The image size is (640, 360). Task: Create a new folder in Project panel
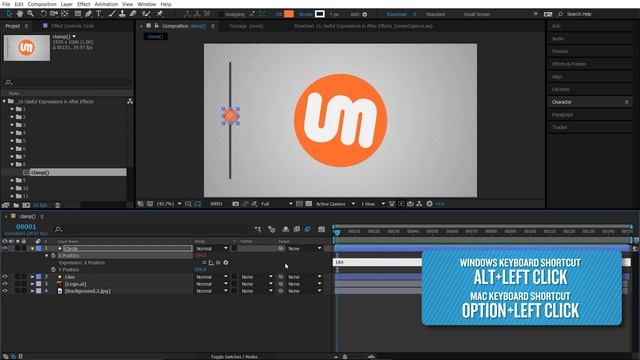point(16,205)
